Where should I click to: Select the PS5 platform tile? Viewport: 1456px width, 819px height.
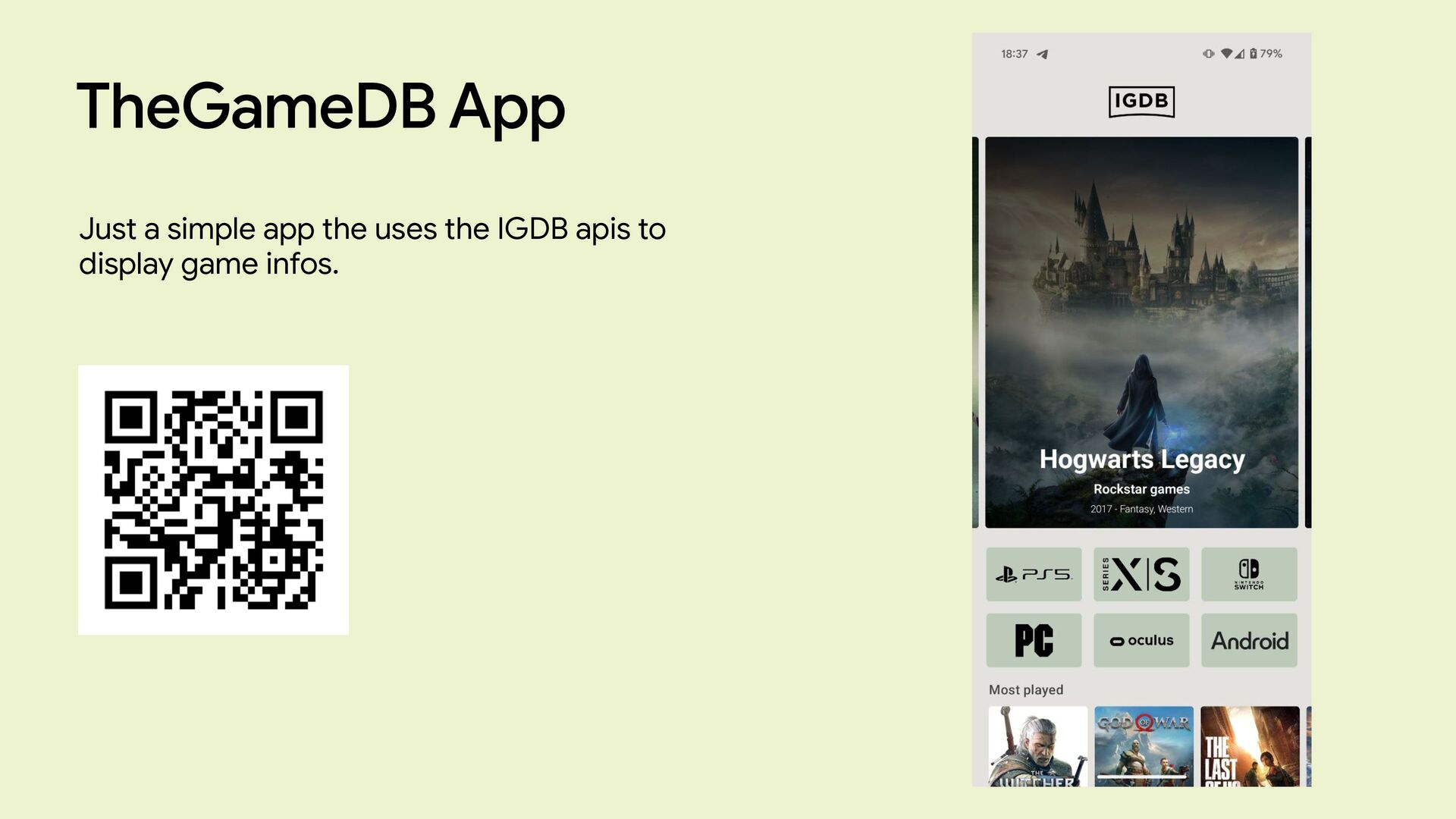point(1034,574)
